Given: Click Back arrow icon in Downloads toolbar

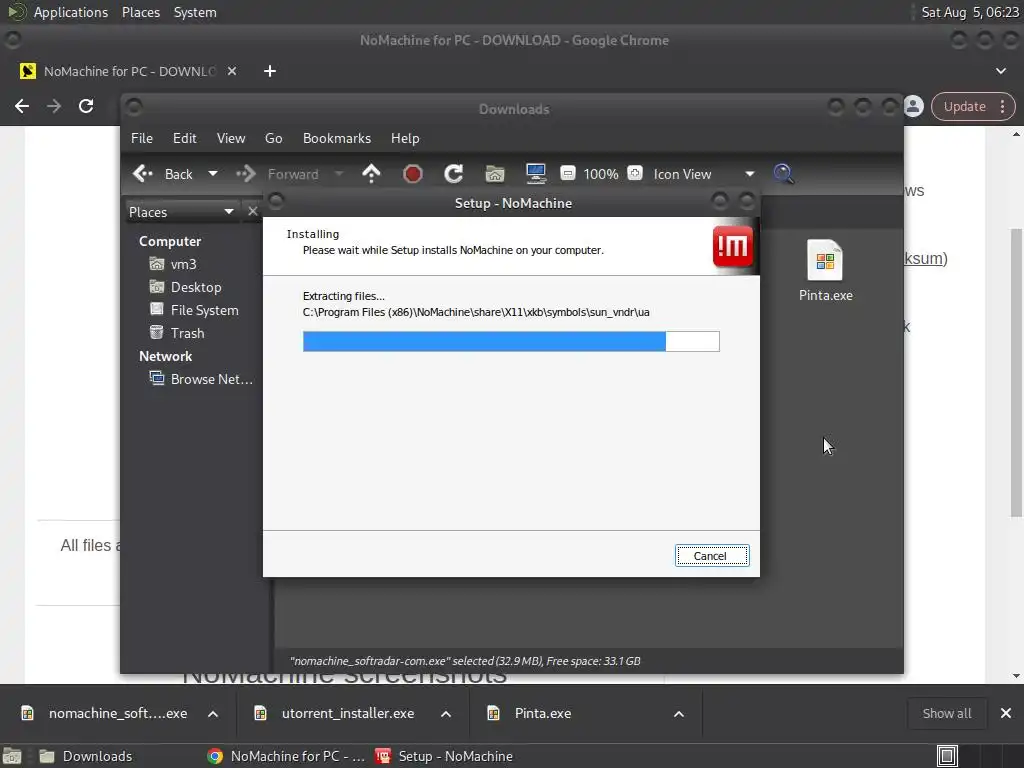Looking at the screenshot, I should pos(142,174).
